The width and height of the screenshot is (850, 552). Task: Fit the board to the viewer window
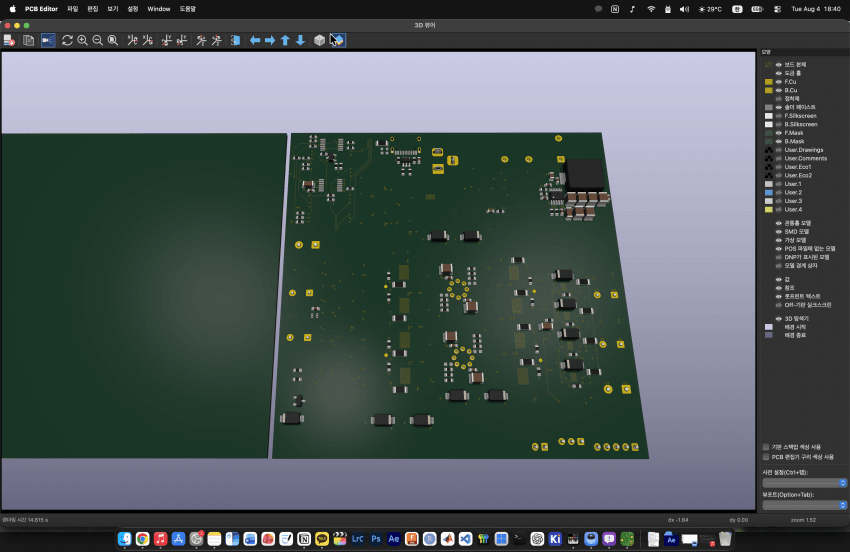pos(113,40)
